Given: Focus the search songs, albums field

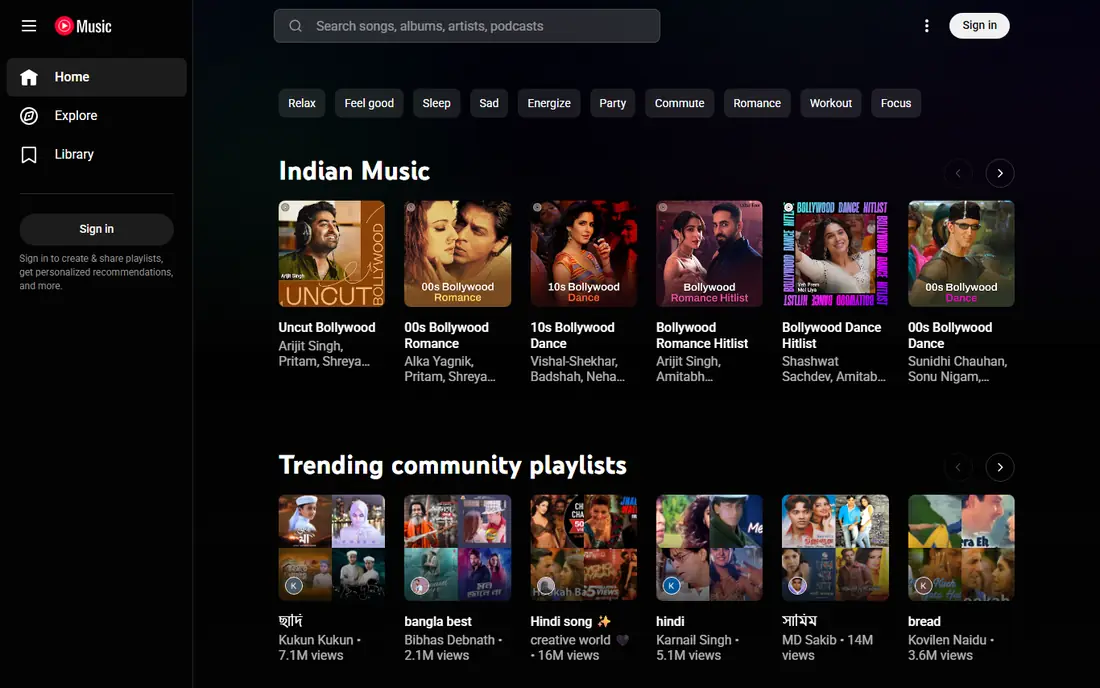Looking at the screenshot, I should (467, 26).
